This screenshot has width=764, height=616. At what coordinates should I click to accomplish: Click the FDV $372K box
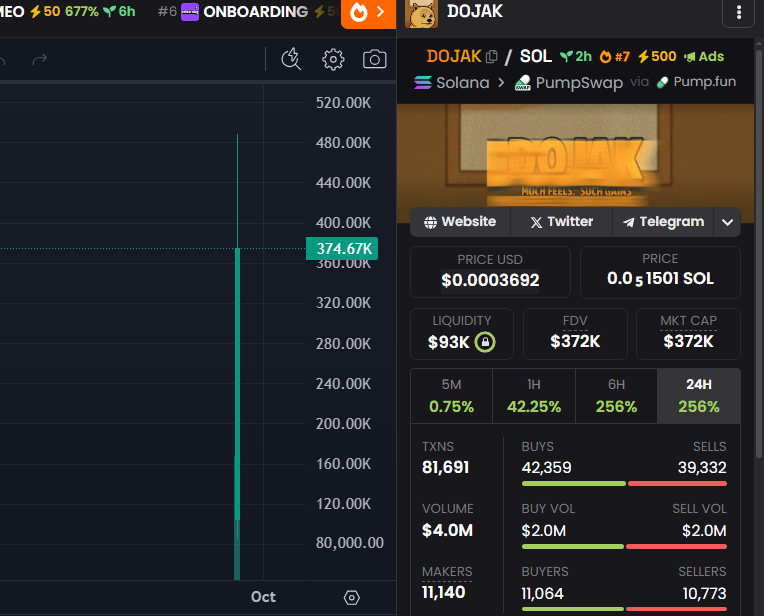(x=575, y=334)
